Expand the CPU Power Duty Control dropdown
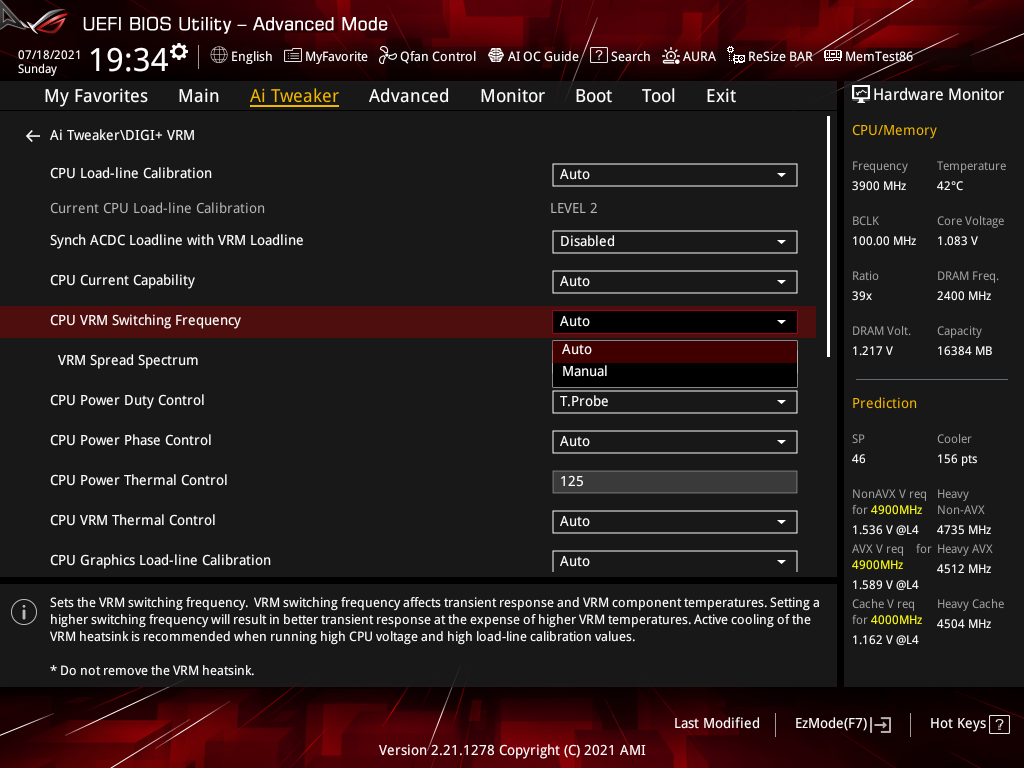 pos(674,401)
